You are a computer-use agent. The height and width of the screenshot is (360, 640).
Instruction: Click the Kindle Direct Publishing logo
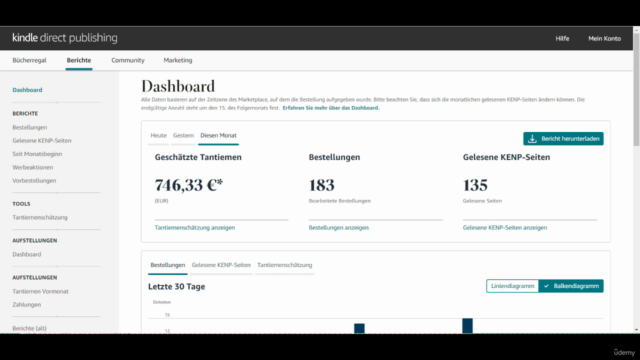65,38
